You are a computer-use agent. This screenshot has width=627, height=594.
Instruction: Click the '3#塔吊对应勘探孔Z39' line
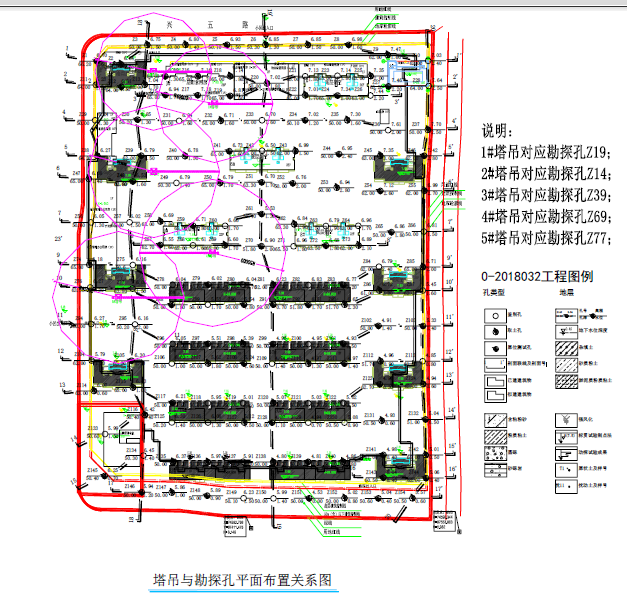546,196
